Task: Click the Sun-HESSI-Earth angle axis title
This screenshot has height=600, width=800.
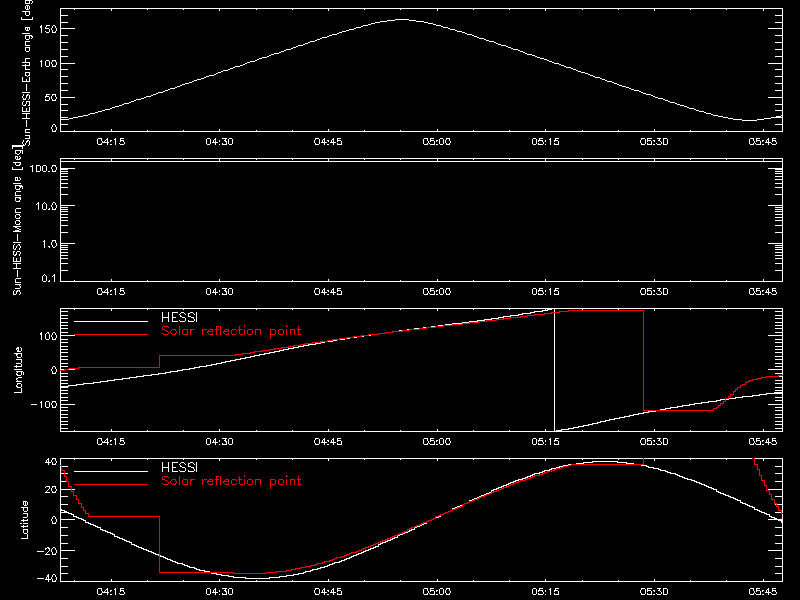Action: tap(26, 72)
